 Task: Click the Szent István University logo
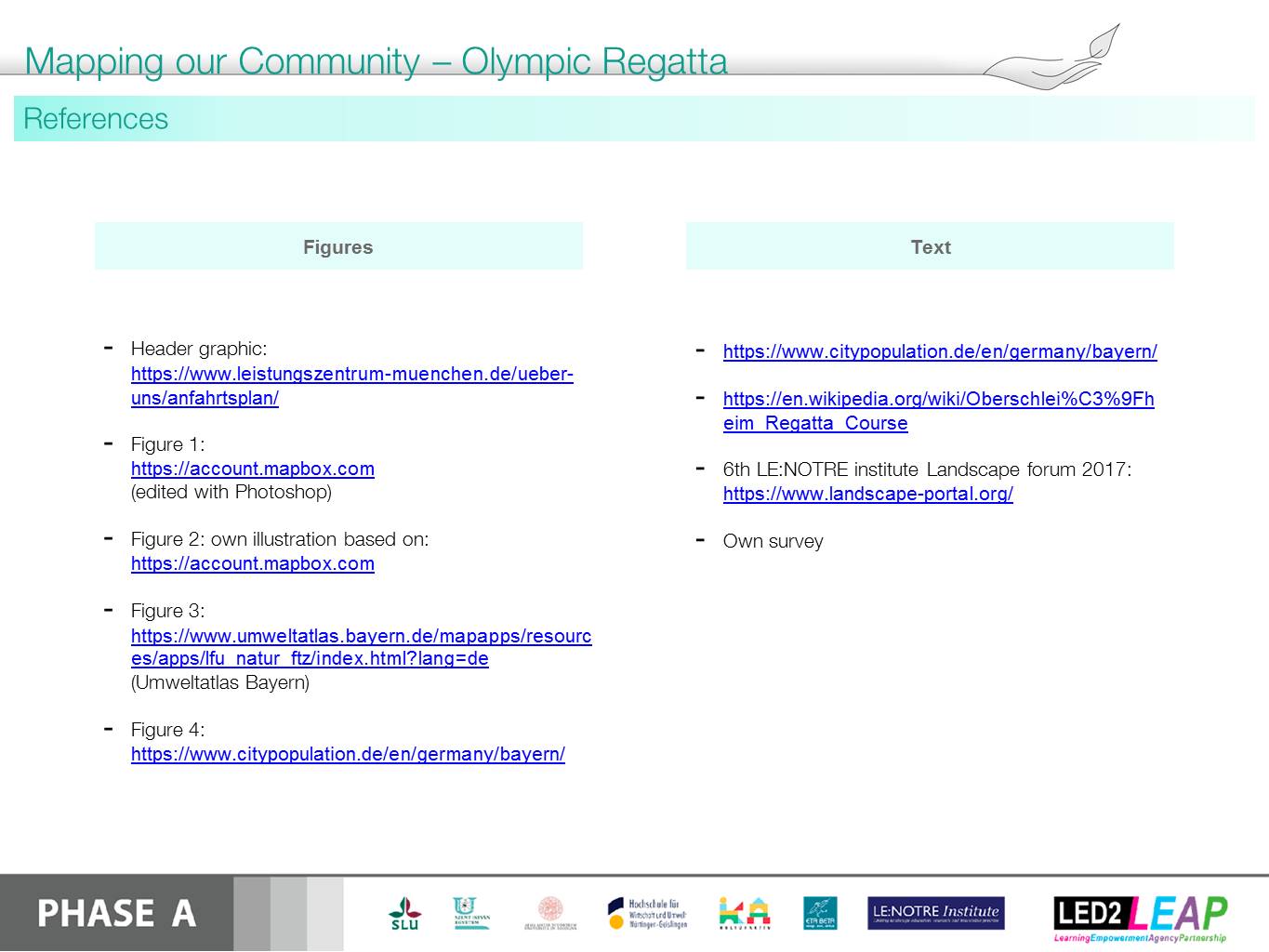(471, 913)
